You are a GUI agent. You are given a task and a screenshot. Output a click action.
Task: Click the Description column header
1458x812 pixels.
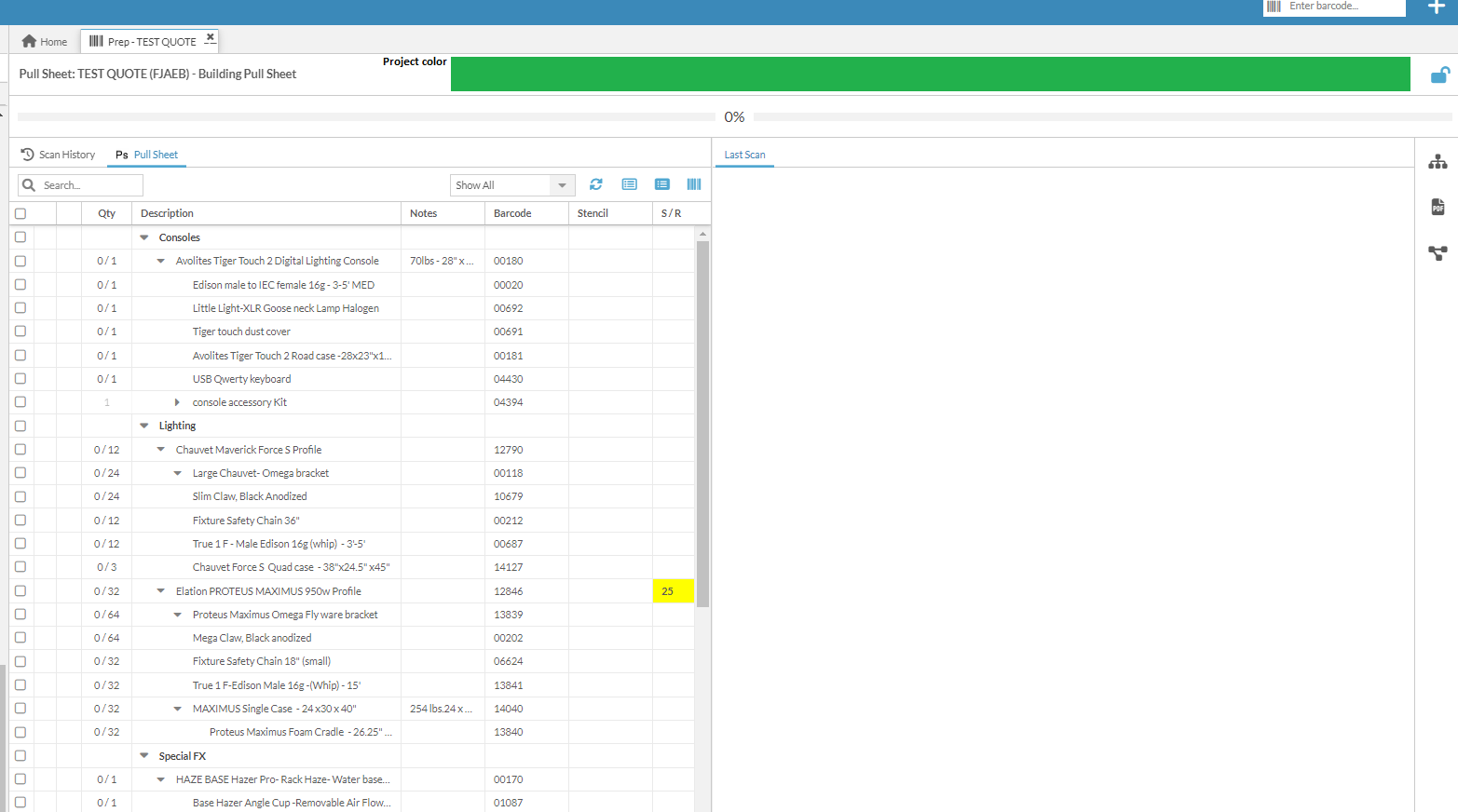[168, 213]
